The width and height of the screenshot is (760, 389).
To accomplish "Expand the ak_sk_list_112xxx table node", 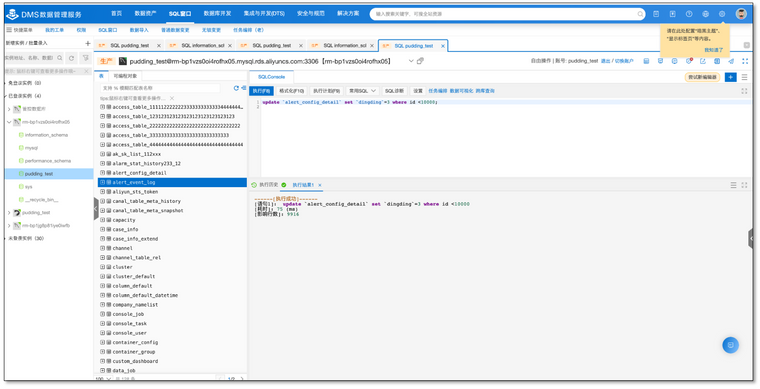I will [102, 154].
